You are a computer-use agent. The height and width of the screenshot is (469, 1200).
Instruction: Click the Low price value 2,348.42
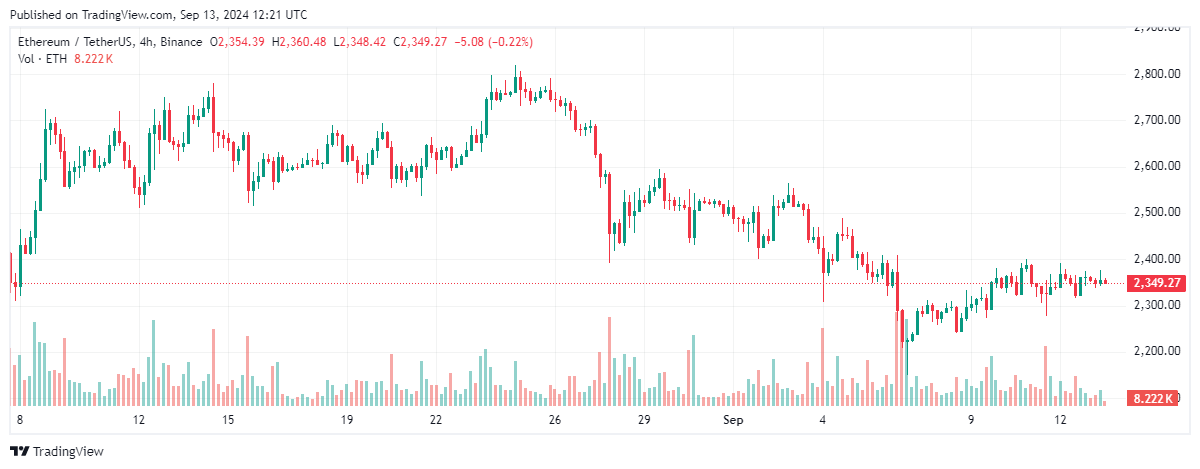[x=364, y=42]
